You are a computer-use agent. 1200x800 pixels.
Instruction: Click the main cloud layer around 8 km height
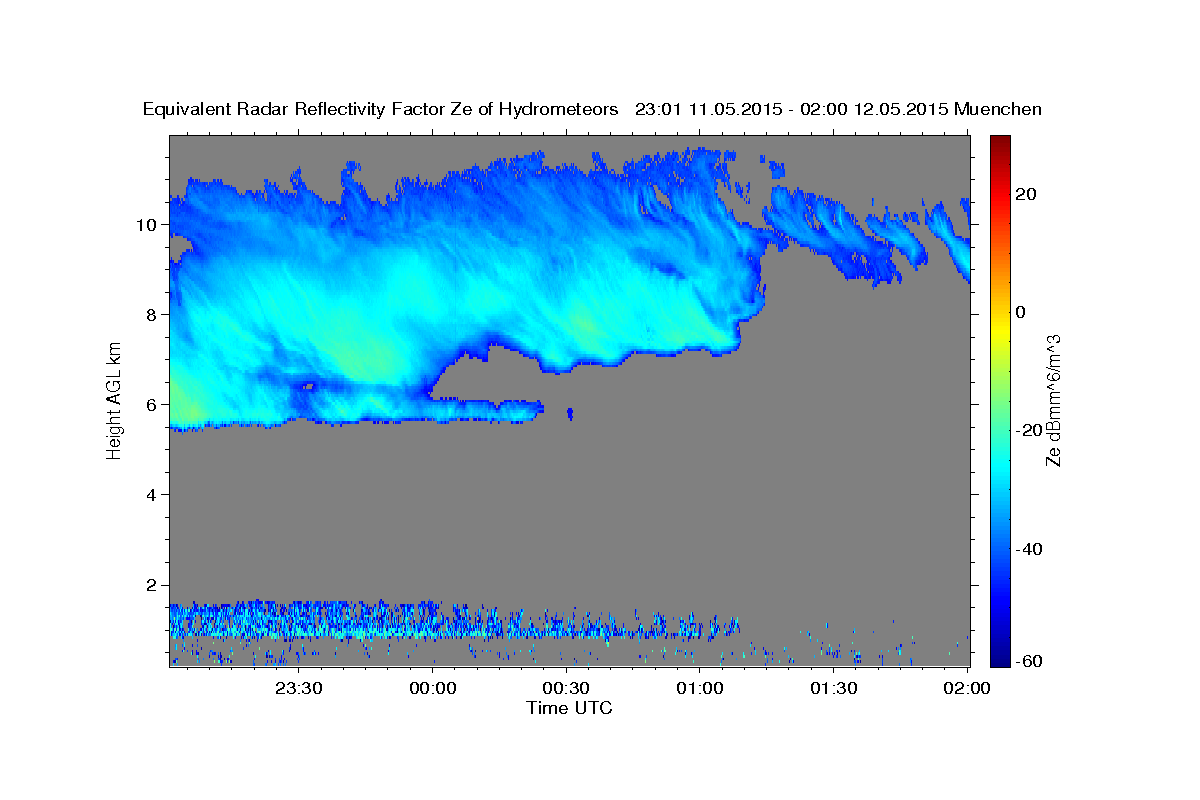[470, 290]
